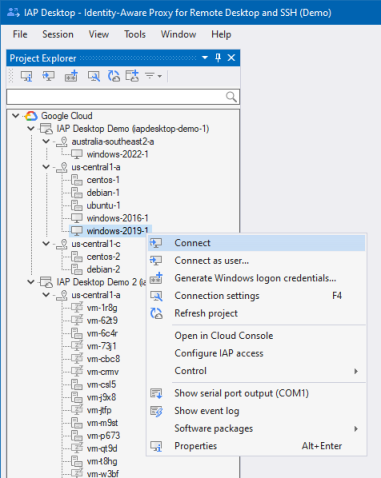Expand Software packages submenu
The width and height of the screenshot is (381, 478).
click(x=256, y=429)
